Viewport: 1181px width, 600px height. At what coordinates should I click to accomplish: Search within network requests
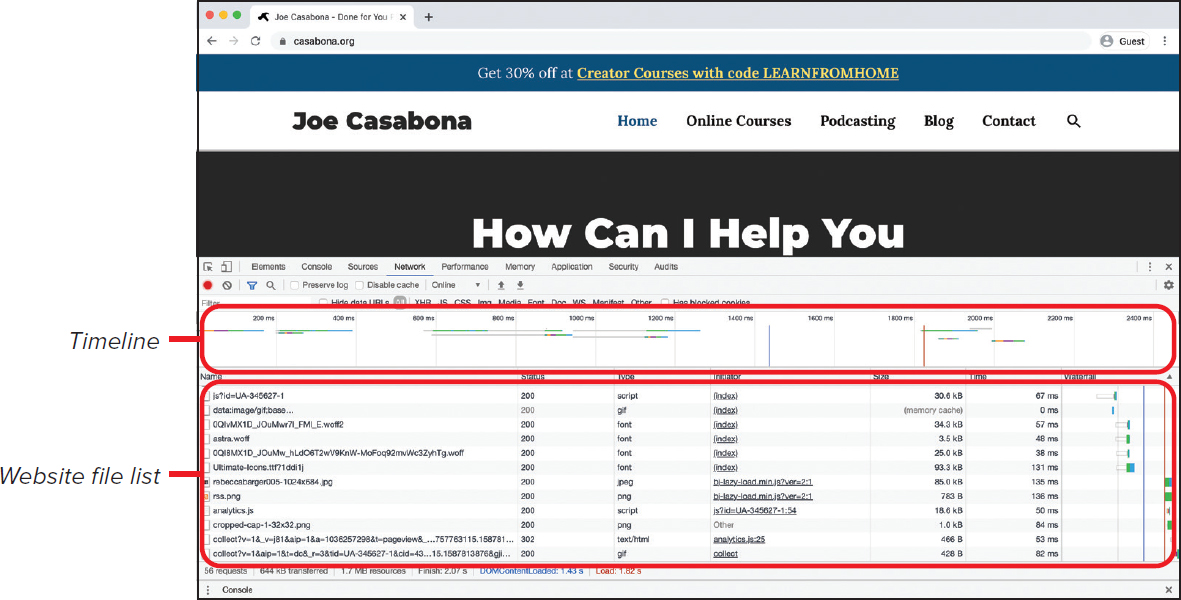pyautogui.click(x=270, y=286)
